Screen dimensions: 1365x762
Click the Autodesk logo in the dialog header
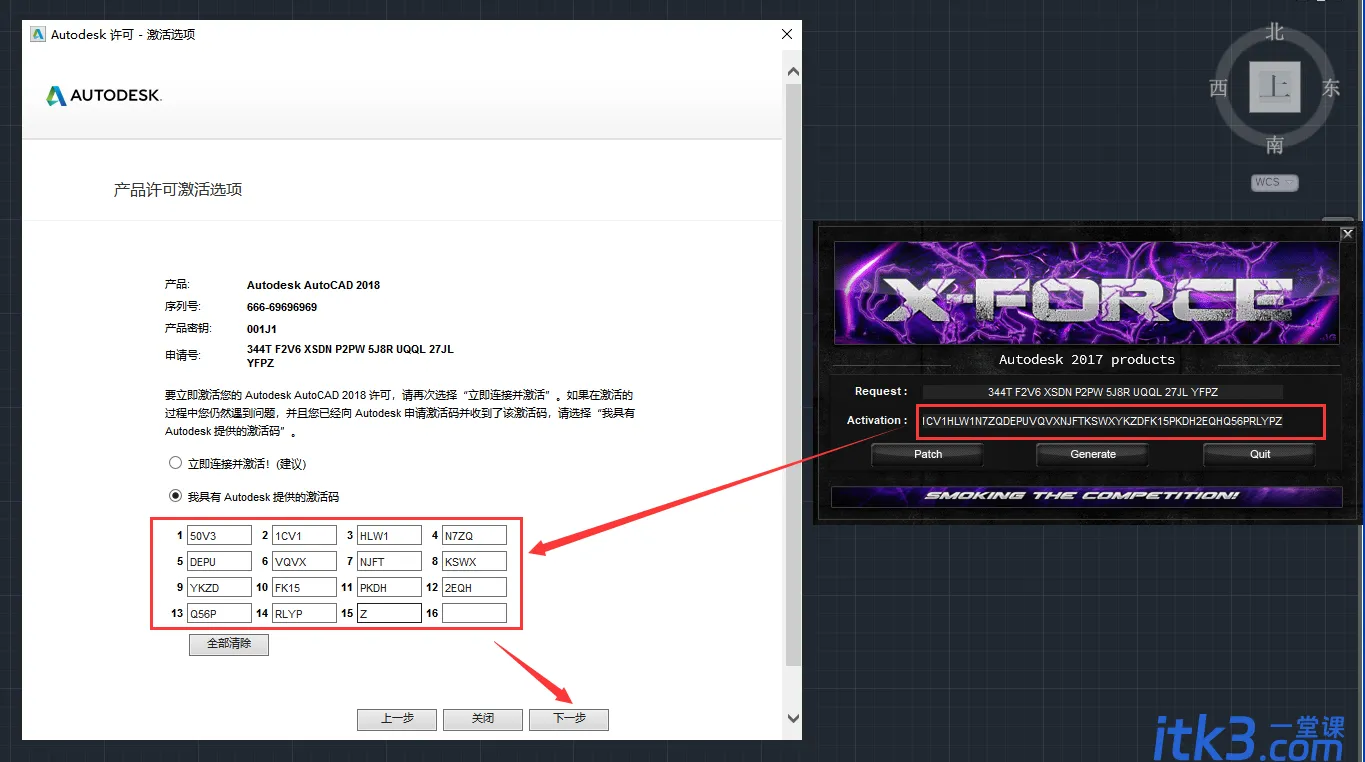coord(103,96)
